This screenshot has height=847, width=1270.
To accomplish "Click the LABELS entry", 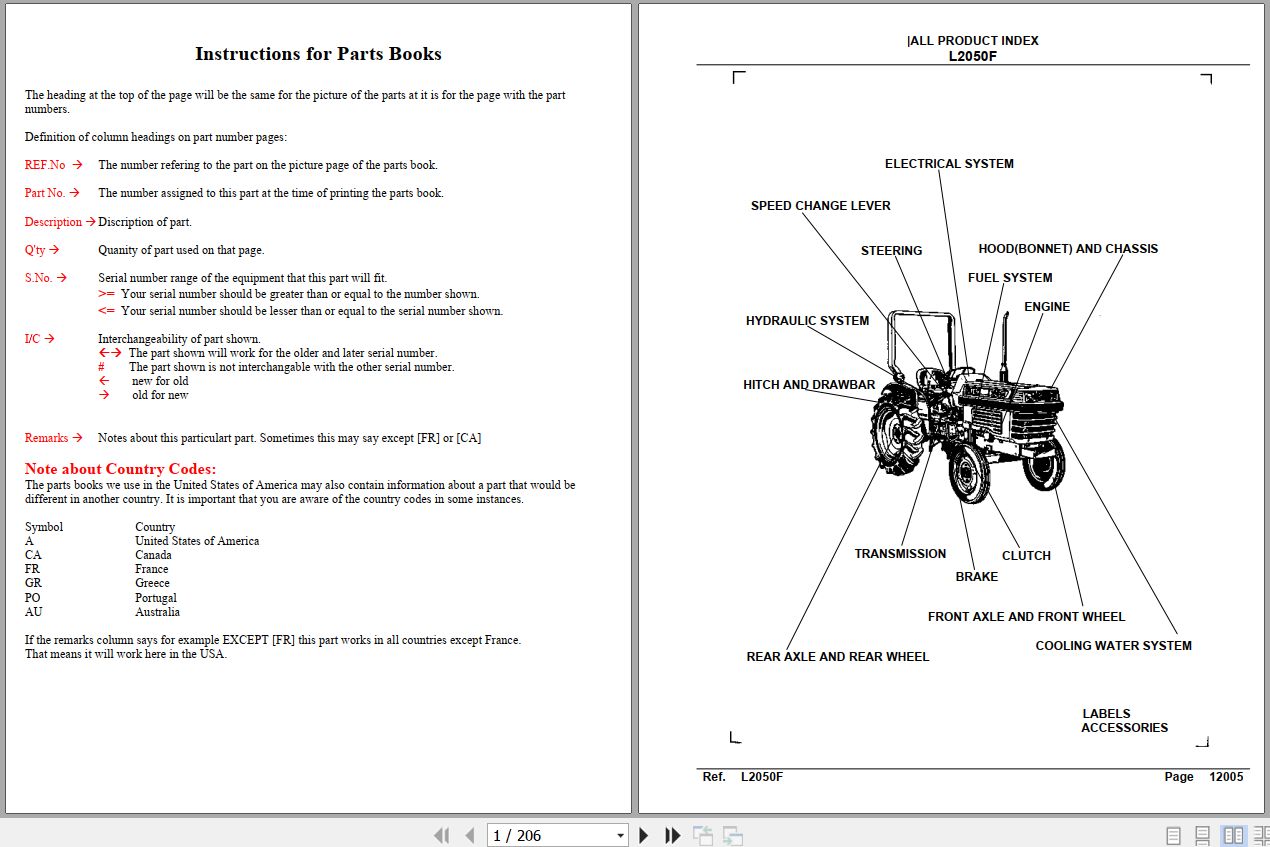I will click(1106, 714).
